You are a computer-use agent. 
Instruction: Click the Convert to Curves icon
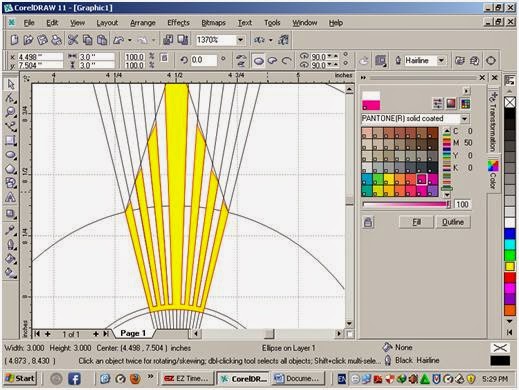pos(491,61)
